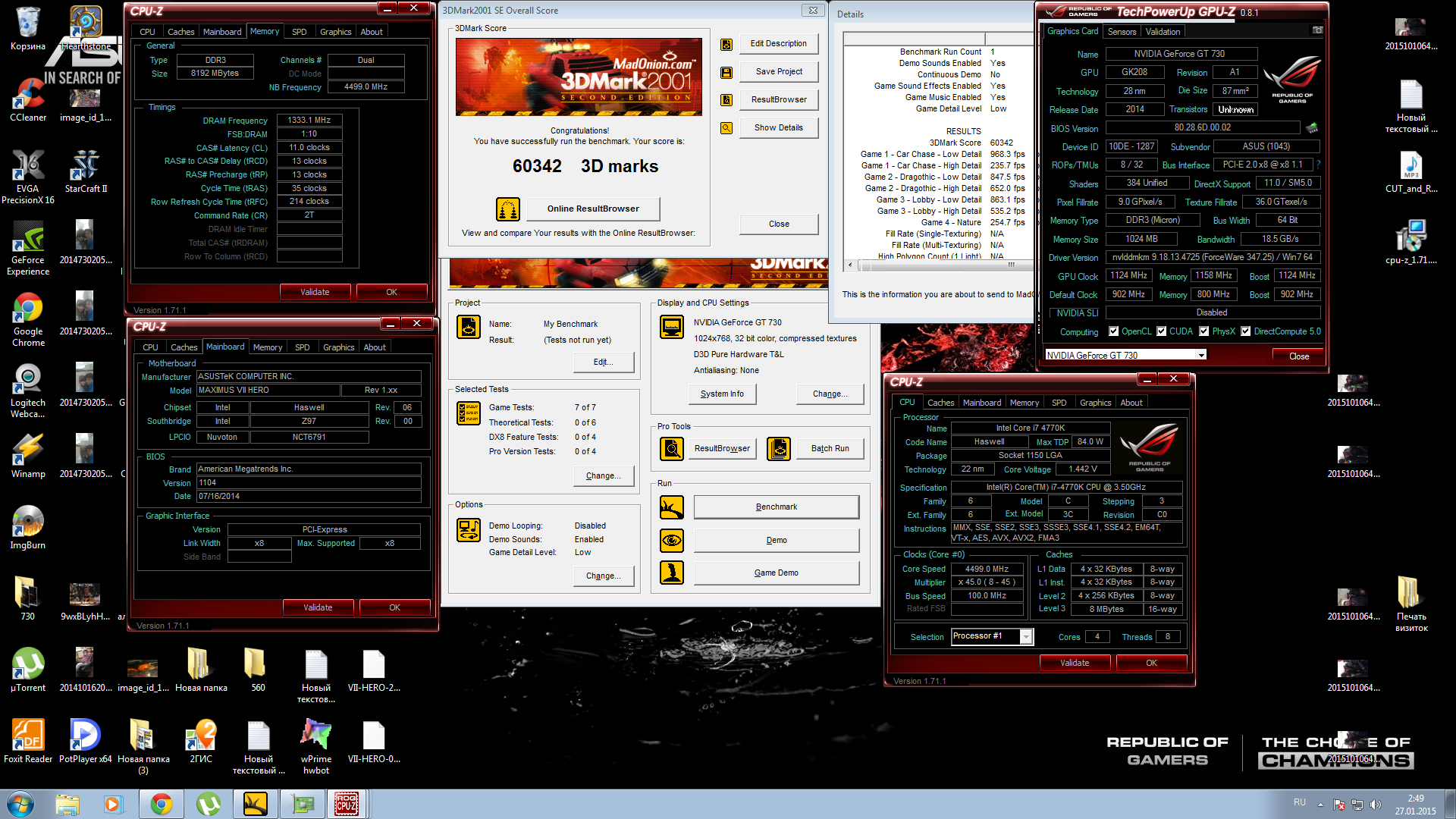This screenshot has width=1456, height=819.
Task: Open the Windows Start menu
Action: tap(20, 804)
